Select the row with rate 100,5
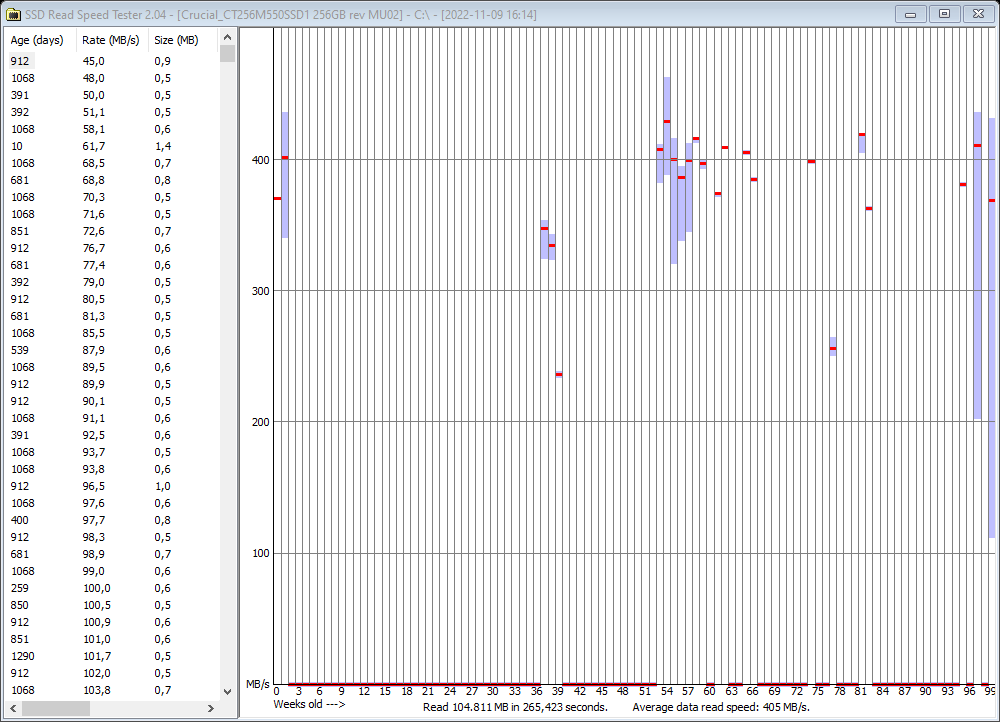 tap(112, 605)
